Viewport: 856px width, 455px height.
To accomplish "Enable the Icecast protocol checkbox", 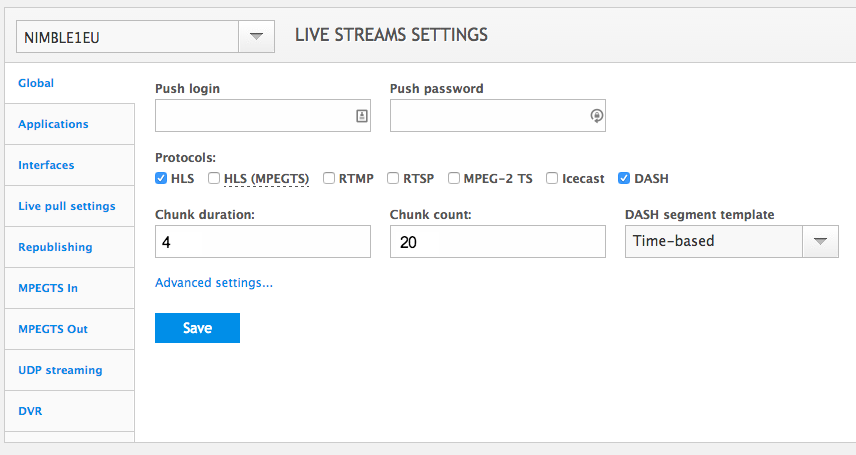I will 552,179.
